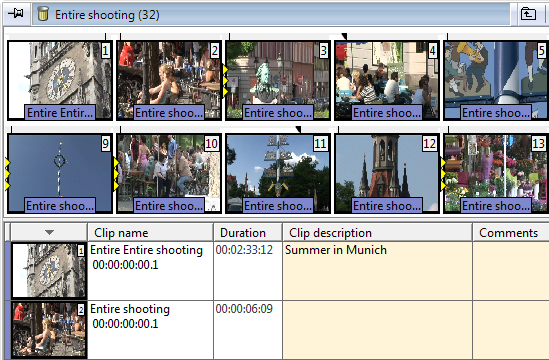Viewport: 549px width, 360px height.
Task: Click the name label on clip 11 thumbnail
Action: 278,206
